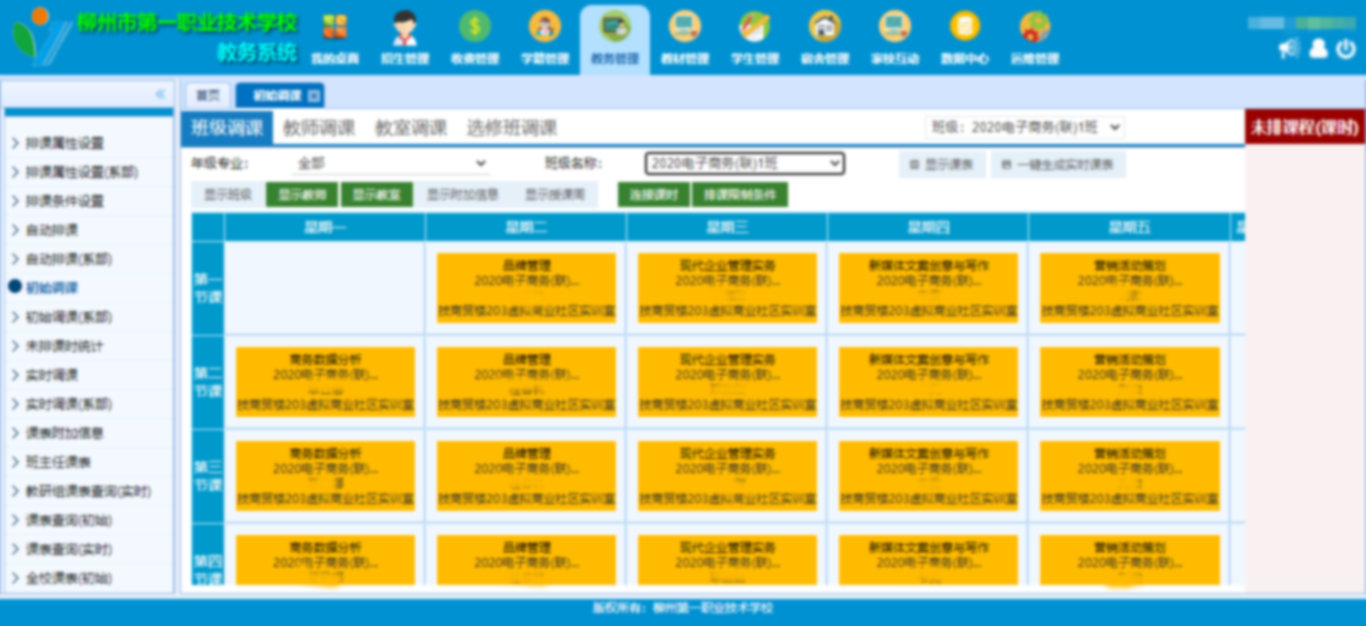This screenshot has width=1366, height=626.
Task: Select Tuesday first-period 品牌管理 course card
Action: 526,287
